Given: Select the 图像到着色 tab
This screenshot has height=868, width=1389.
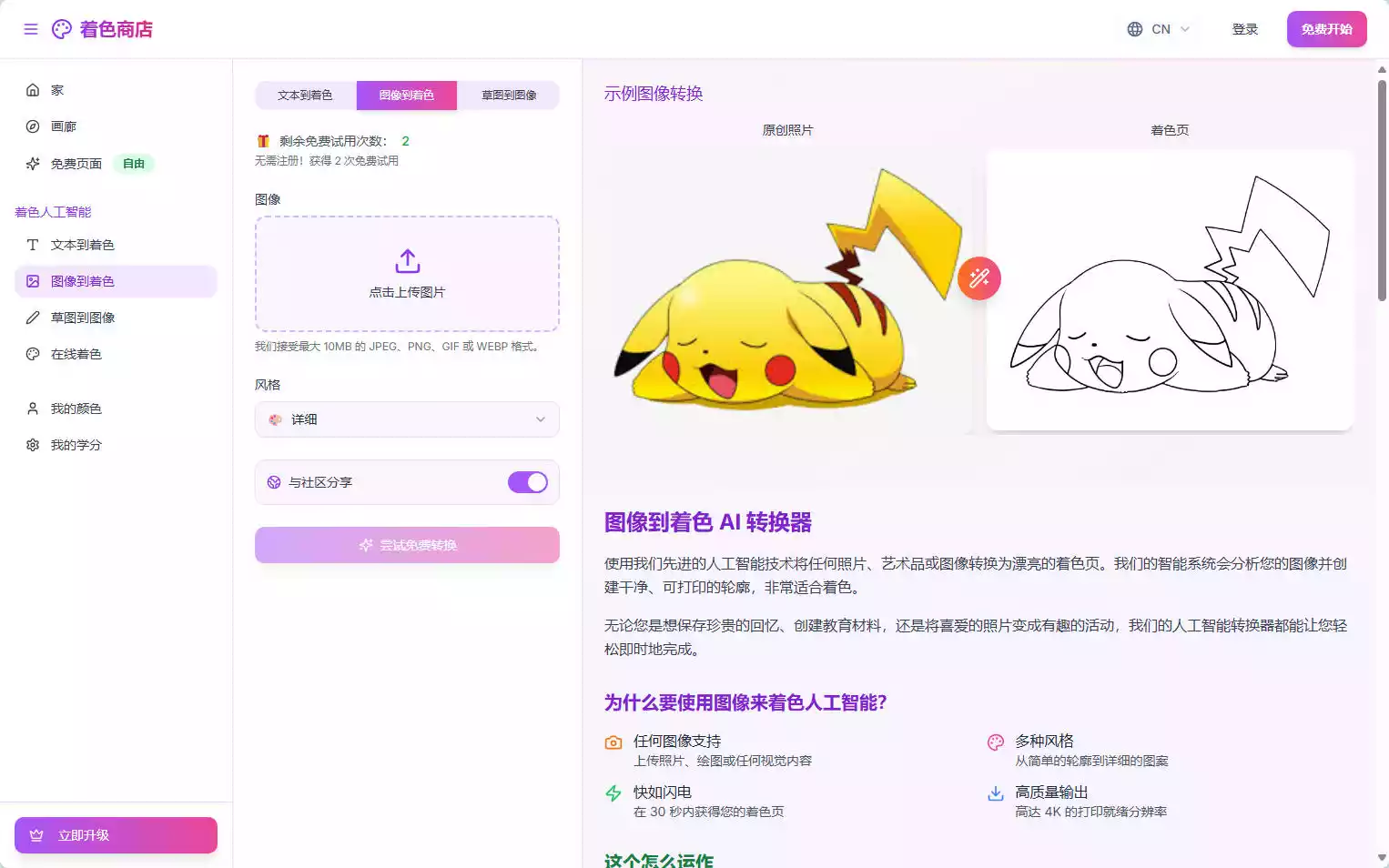Looking at the screenshot, I should 407,96.
